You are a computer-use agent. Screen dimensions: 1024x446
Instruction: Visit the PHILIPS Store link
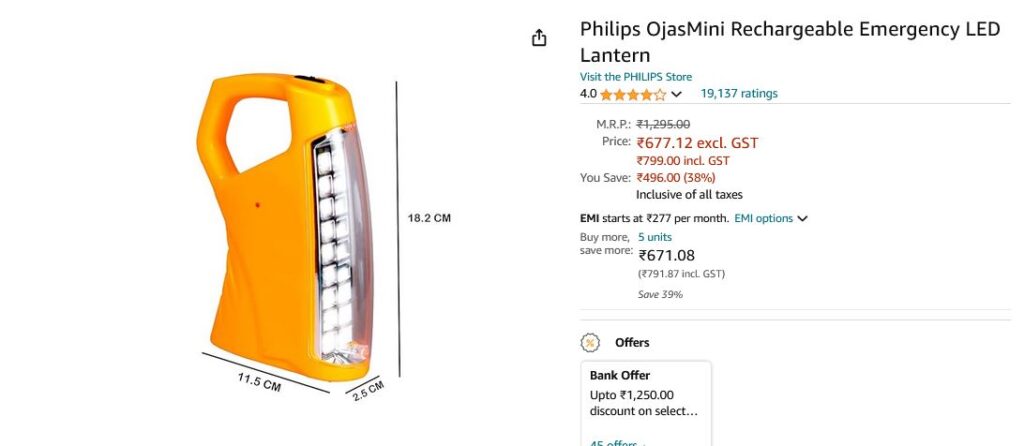635,77
